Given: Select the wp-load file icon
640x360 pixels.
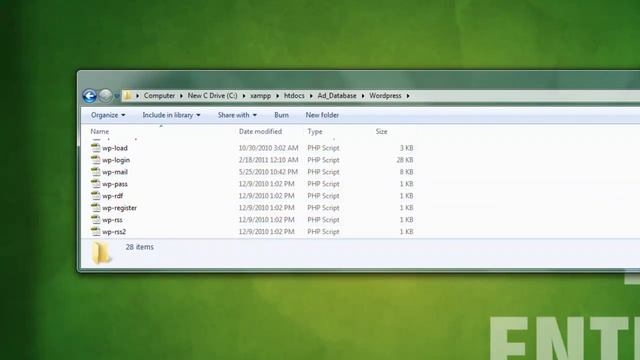Looking at the screenshot, I should (96, 148).
